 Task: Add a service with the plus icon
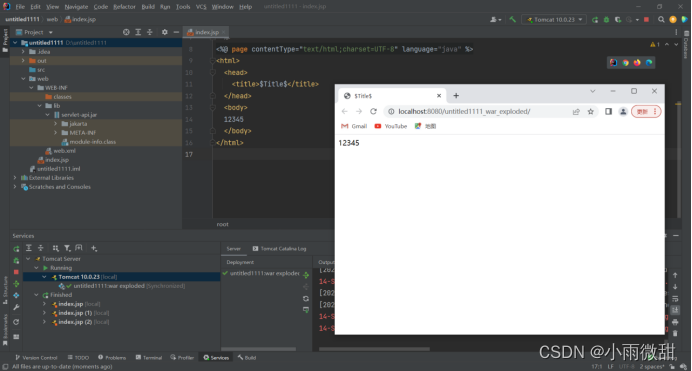pos(94,248)
